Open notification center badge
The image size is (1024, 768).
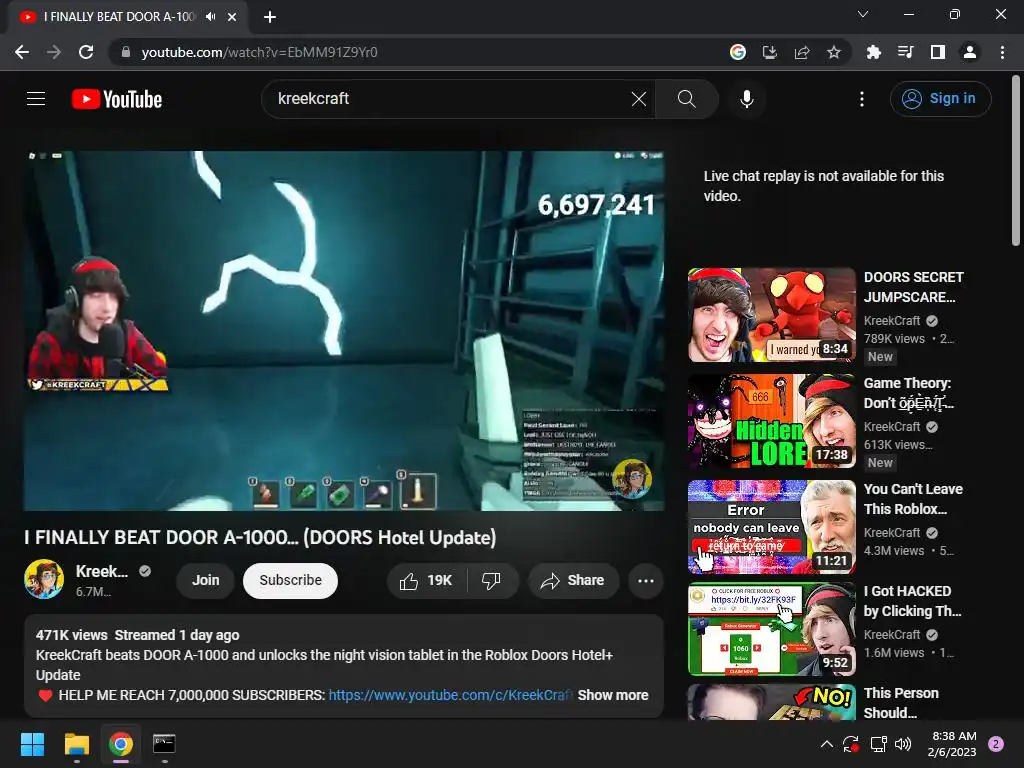click(x=996, y=744)
